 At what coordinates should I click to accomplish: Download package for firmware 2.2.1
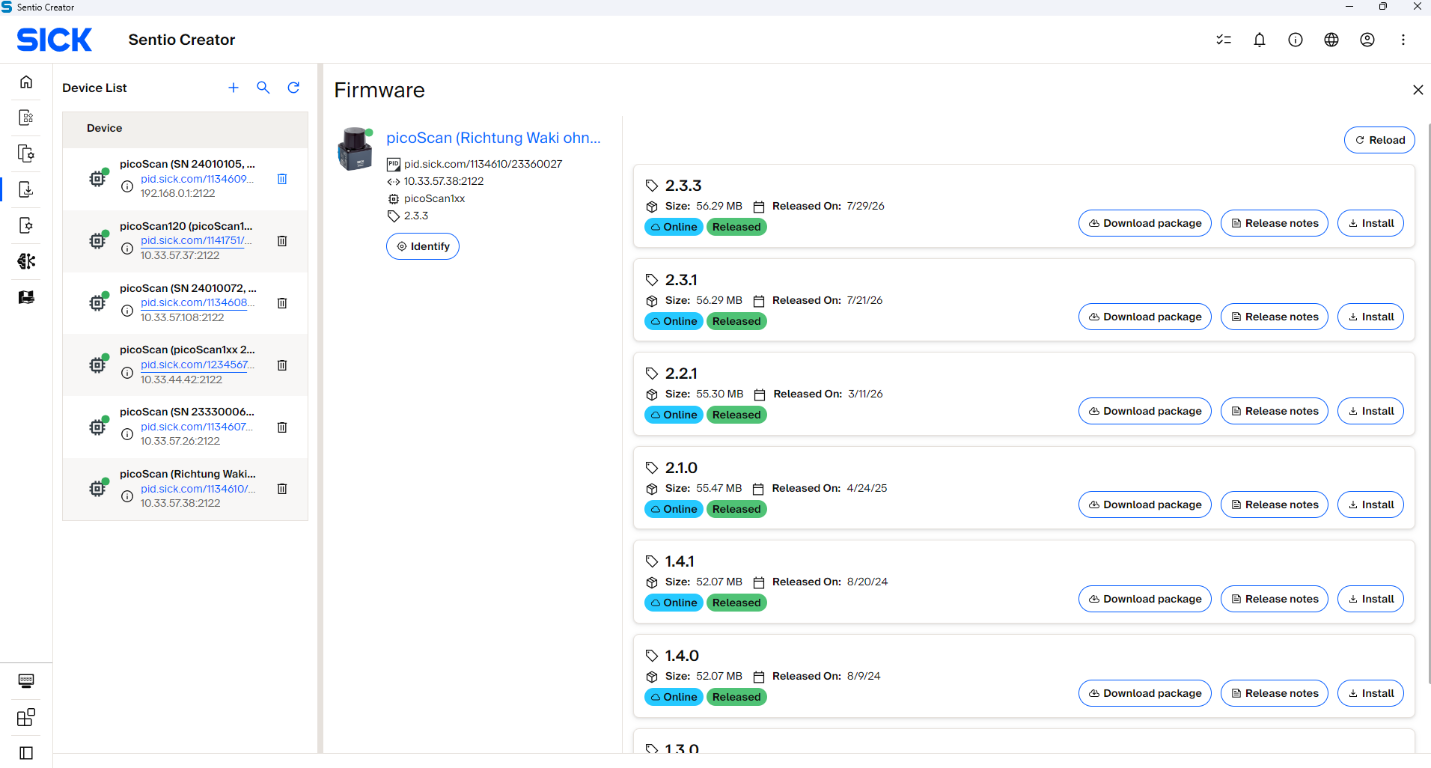pos(1145,411)
